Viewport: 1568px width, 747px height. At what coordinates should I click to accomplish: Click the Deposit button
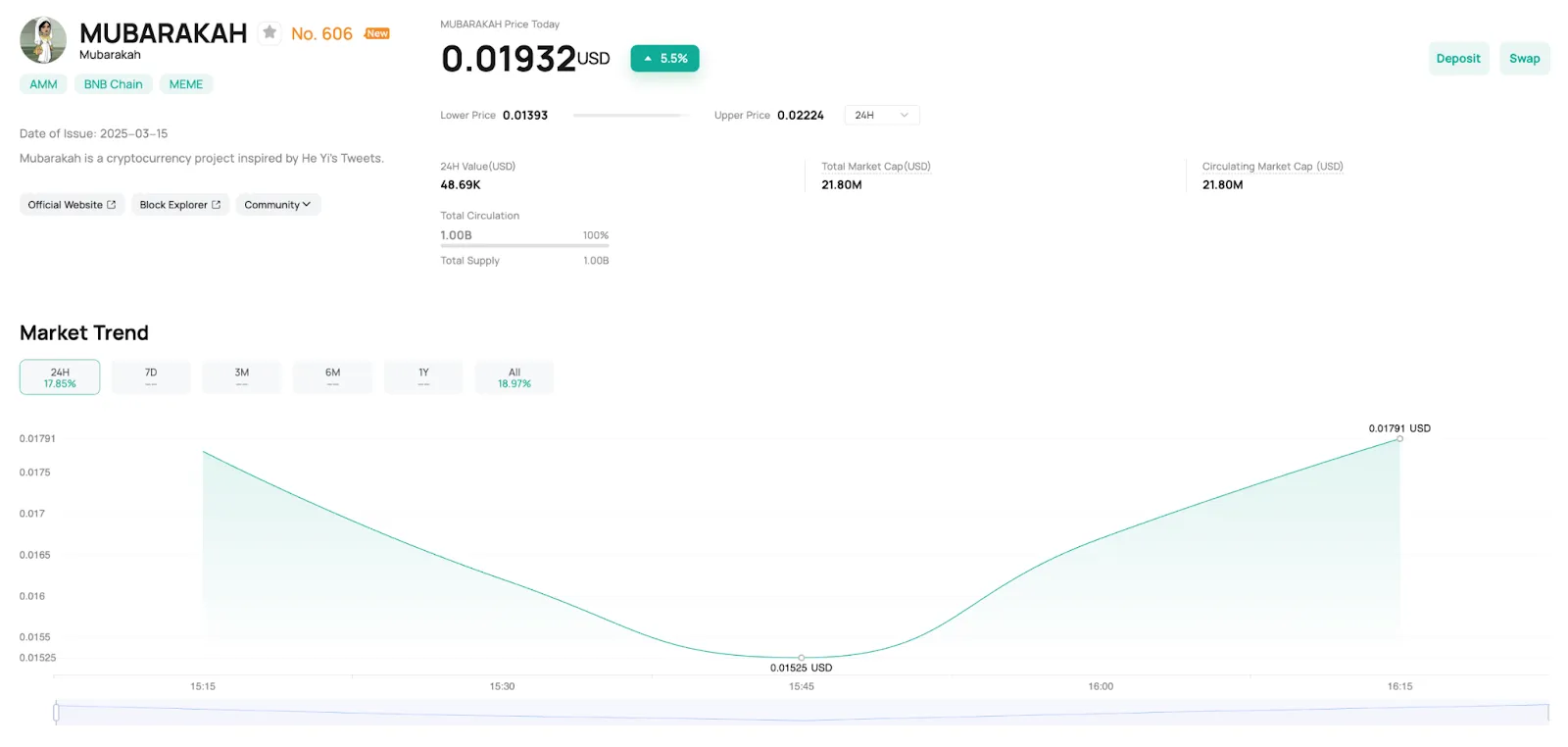tap(1458, 59)
